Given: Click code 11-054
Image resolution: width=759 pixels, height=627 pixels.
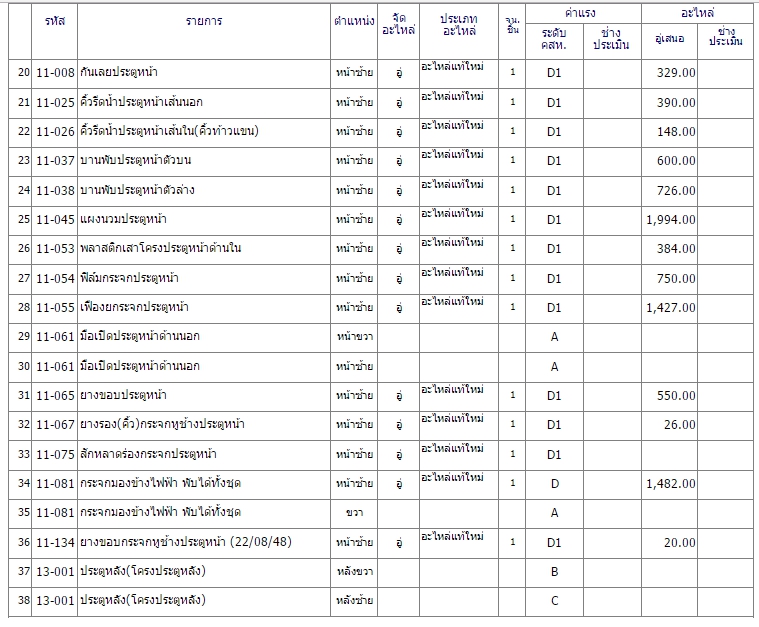Looking at the screenshot, I should coord(55,279).
